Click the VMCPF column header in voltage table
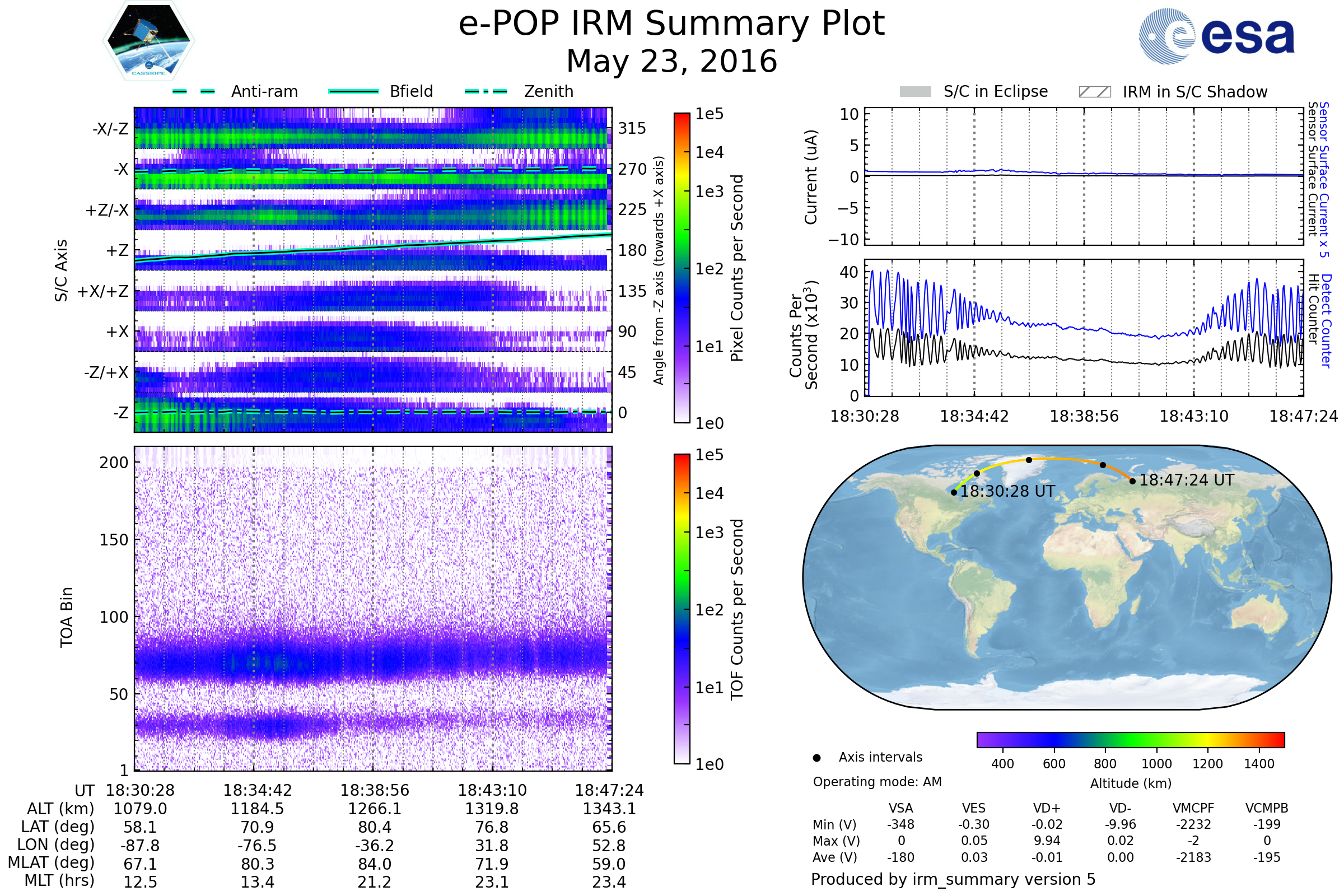Image resolution: width=1344 pixels, height=896 pixels. click(1193, 808)
